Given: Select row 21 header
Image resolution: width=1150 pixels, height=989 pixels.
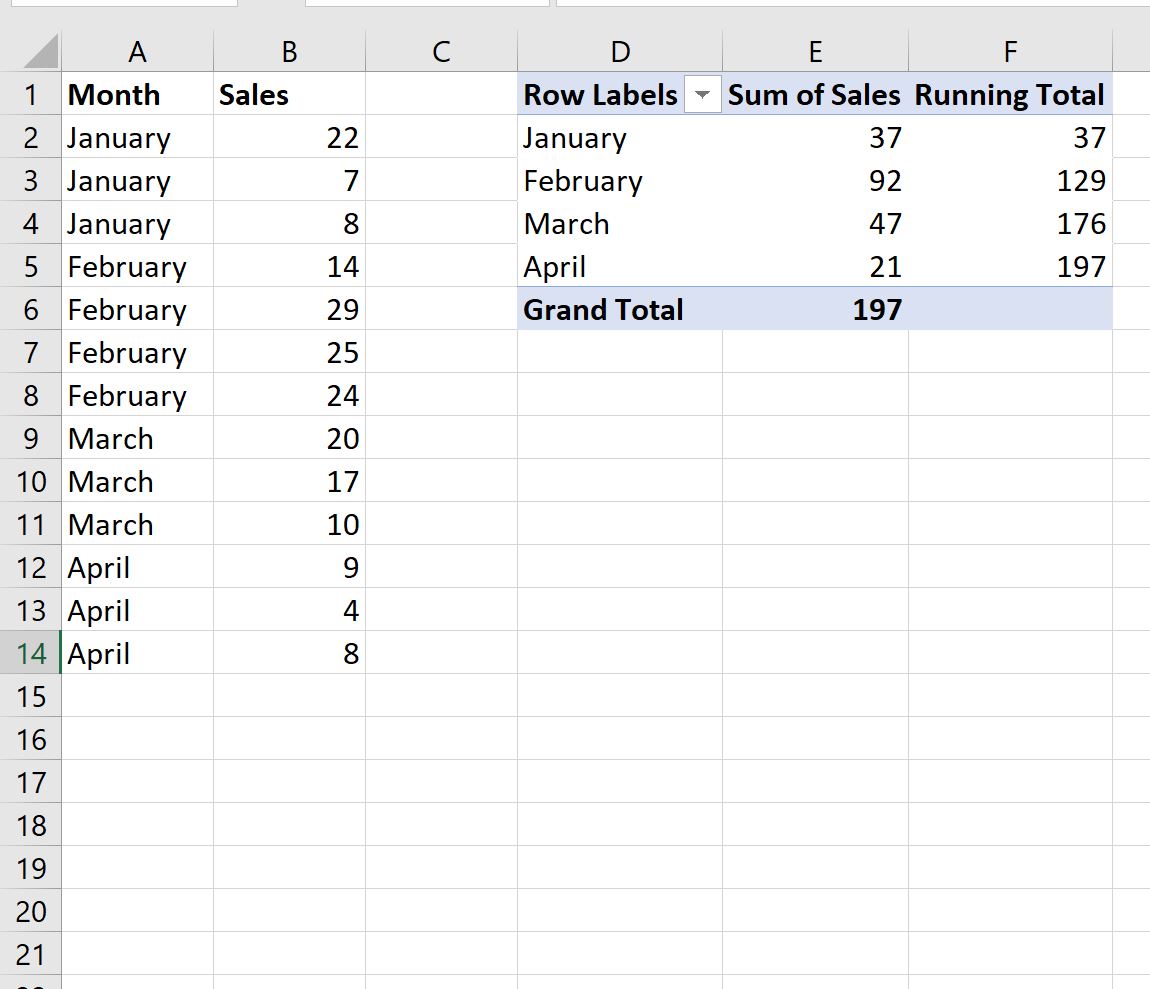Looking at the screenshot, I should (x=31, y=955).
